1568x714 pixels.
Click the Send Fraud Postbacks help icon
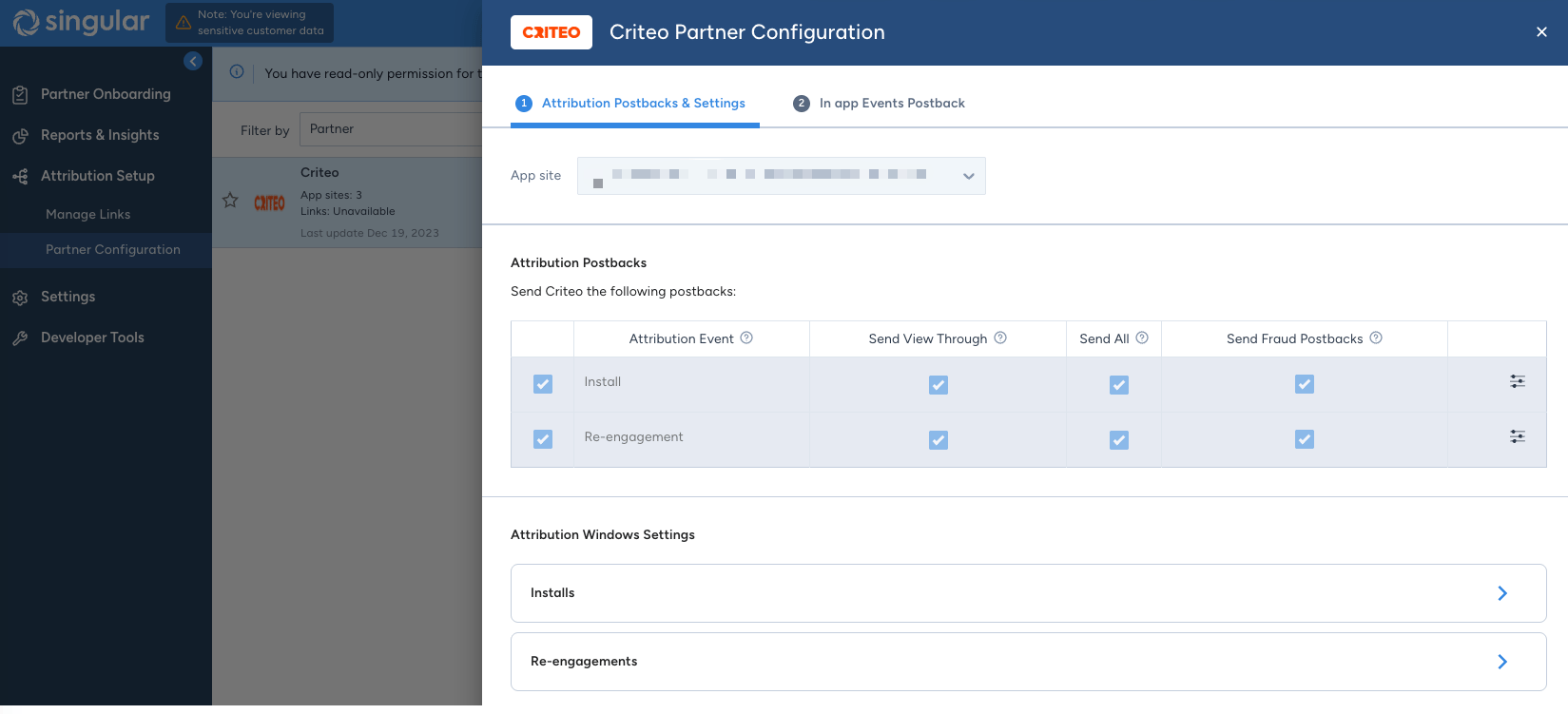tap(1376, 338)
